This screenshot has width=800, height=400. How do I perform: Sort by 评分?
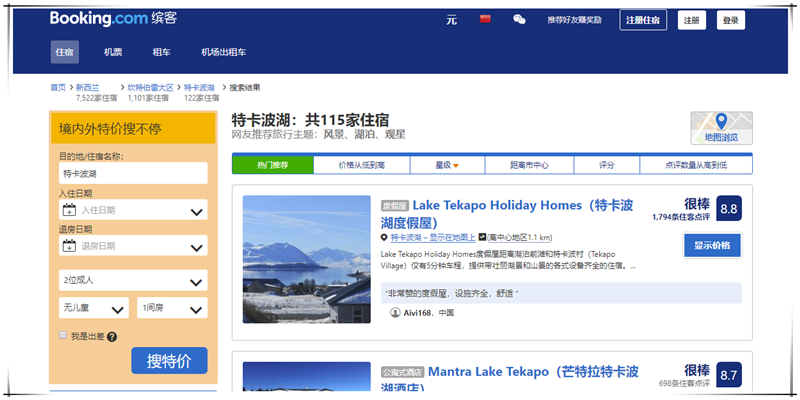click(x=607, y=165)
